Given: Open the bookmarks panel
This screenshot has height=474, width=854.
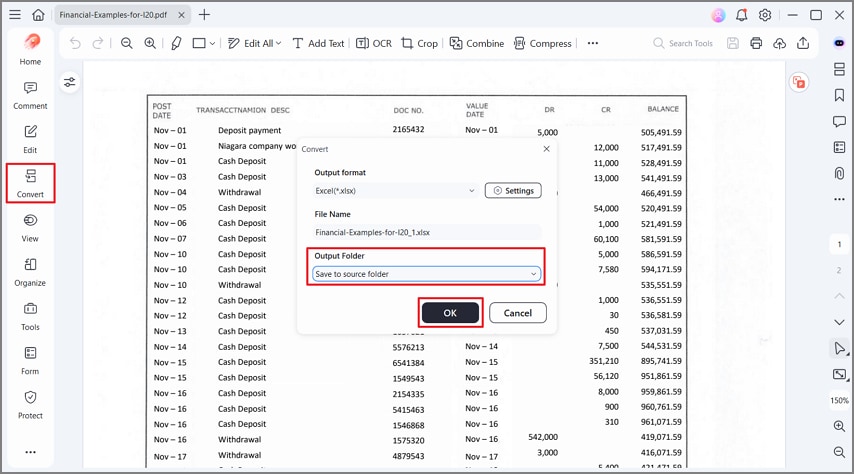Looking at the screenshot, I should tap(839, 95).
